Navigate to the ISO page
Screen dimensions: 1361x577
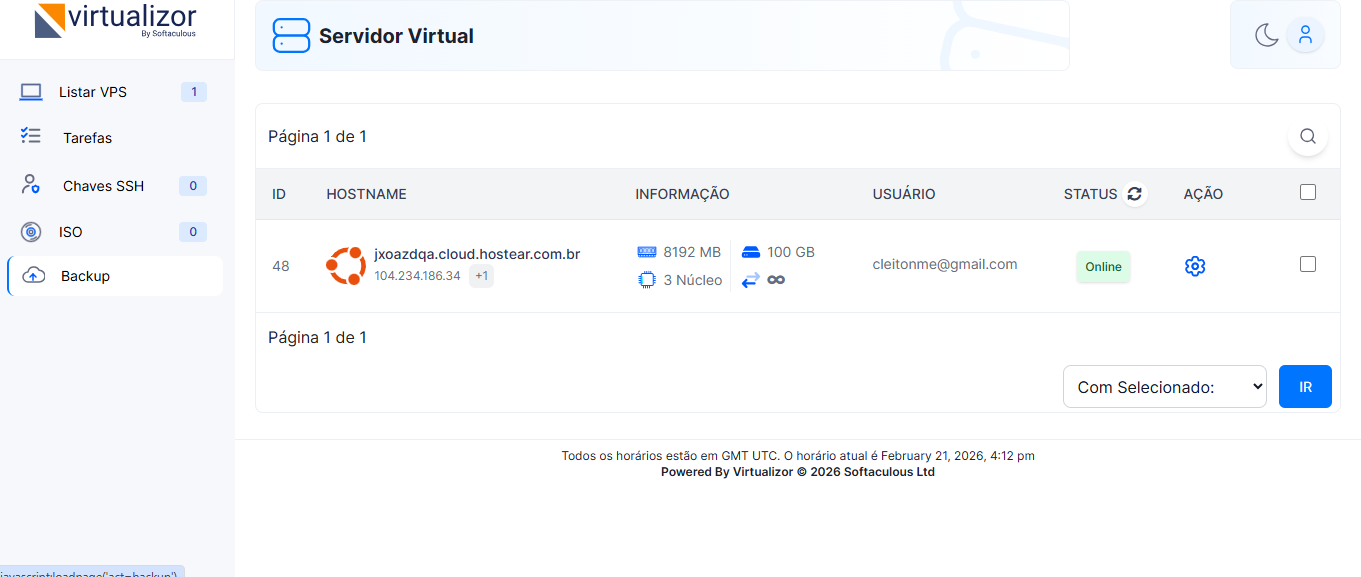click(71, 232)
